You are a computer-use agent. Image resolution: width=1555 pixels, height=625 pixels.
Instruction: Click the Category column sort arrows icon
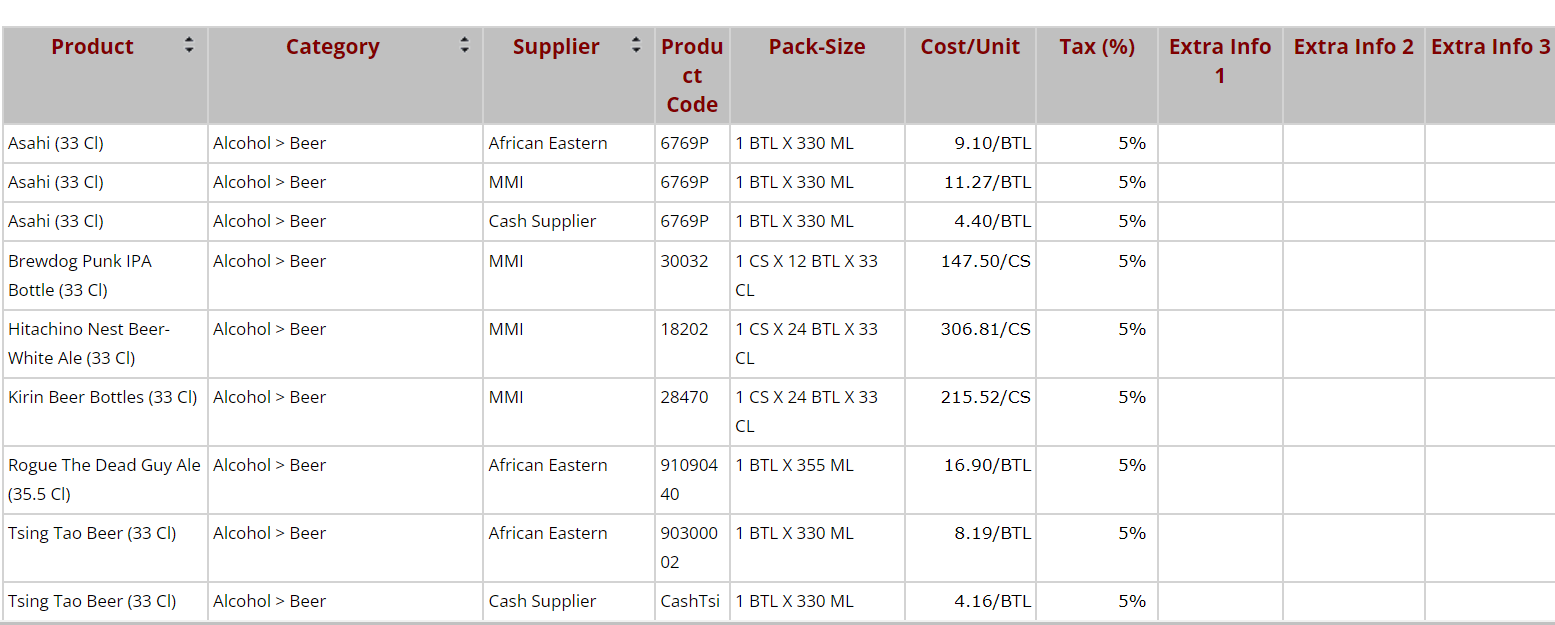(x=464, y=45)
